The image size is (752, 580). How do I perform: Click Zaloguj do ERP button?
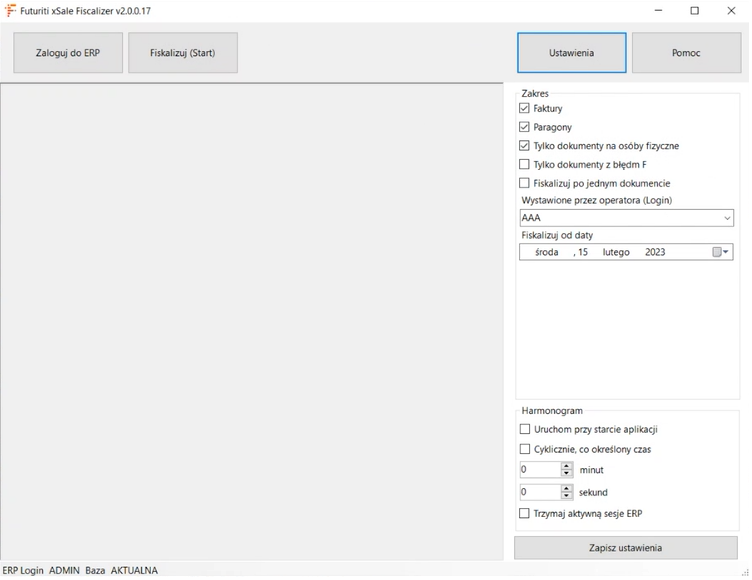pos(68,53)
